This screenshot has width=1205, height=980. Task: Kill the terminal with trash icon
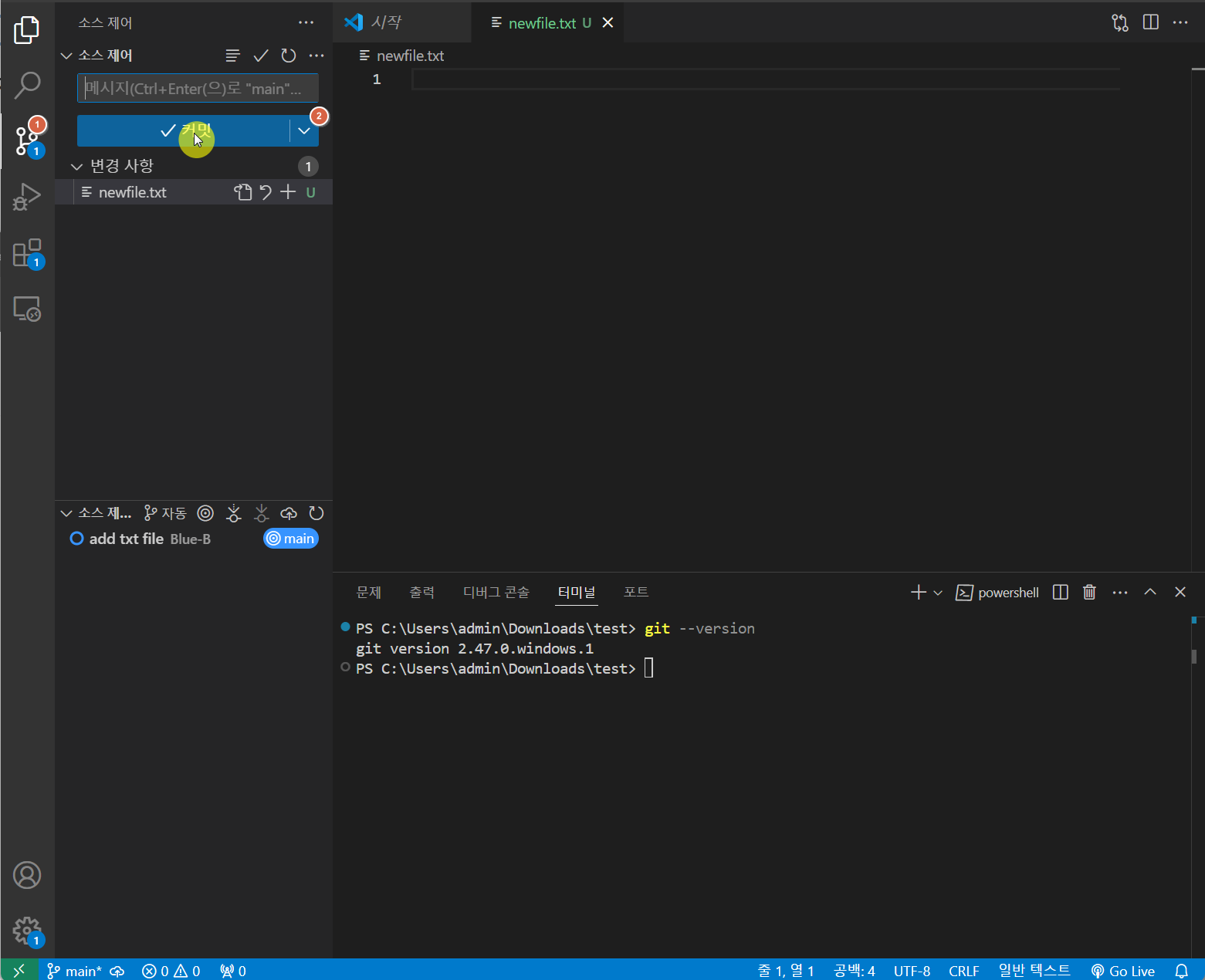click(x=1089, y=592)
